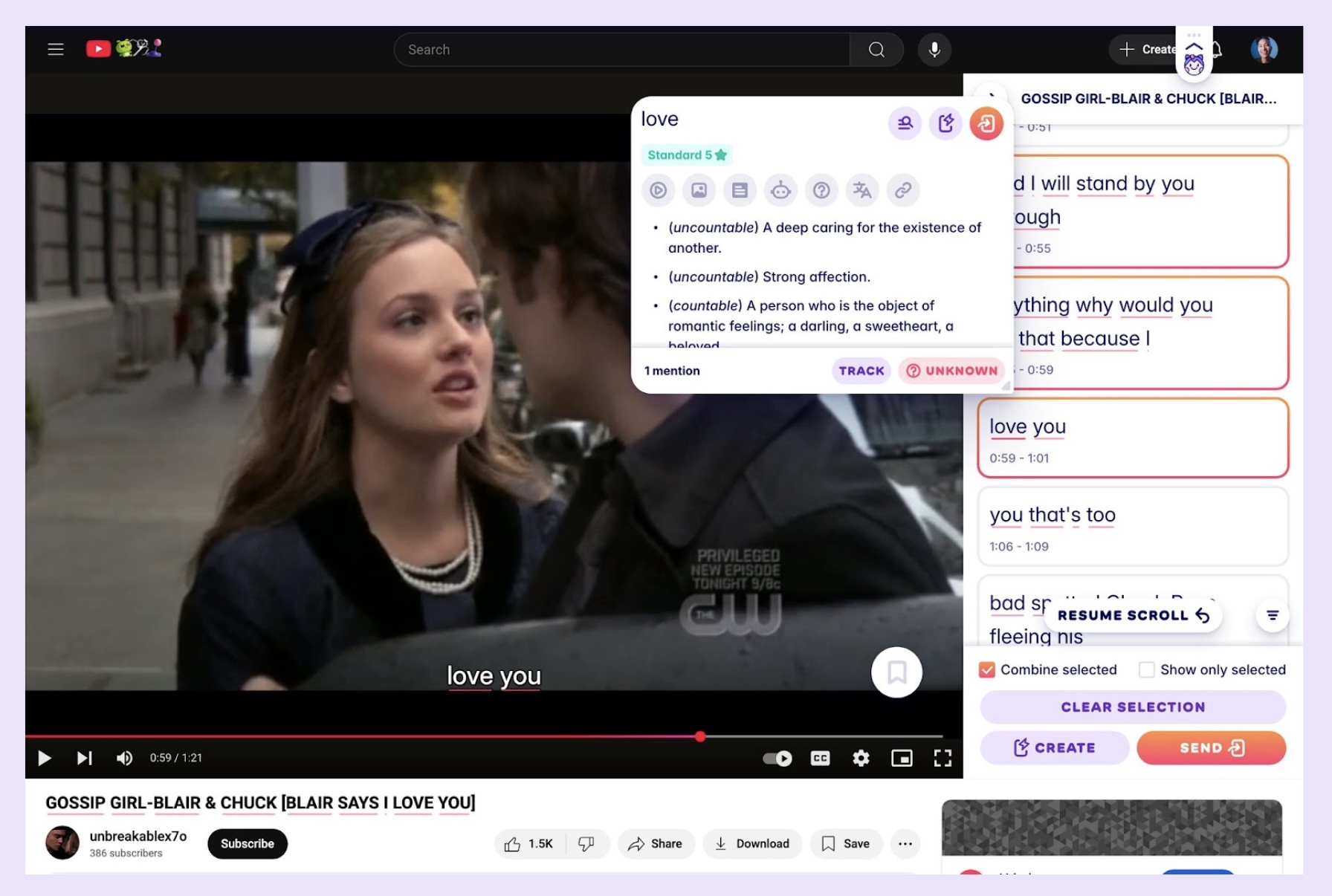Copy the link for the word love
Screen dimensions: 1332x896
point(905,190)
